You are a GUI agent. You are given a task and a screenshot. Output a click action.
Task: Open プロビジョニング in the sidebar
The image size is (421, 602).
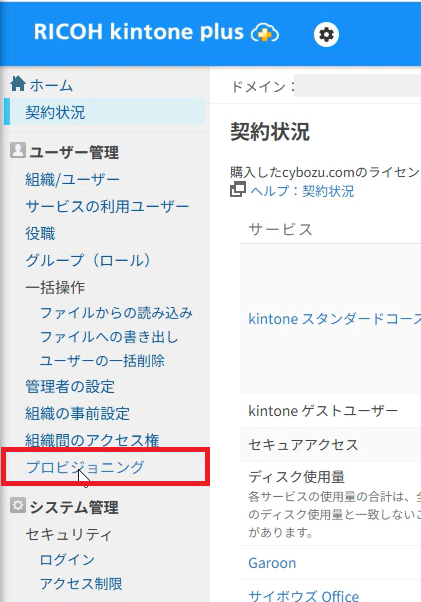coord(85,467)
